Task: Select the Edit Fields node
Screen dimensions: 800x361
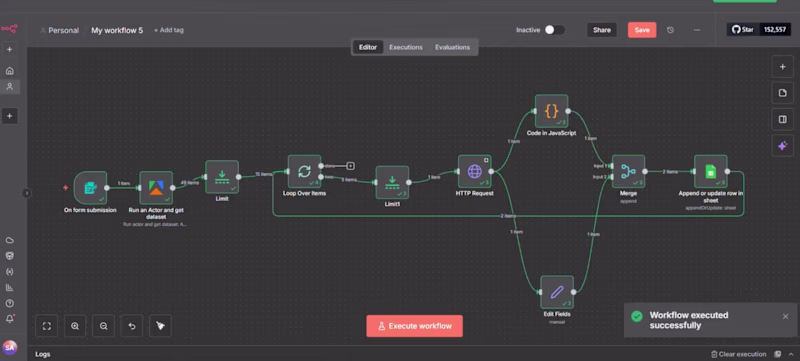Action: click(x=557, y=292)
